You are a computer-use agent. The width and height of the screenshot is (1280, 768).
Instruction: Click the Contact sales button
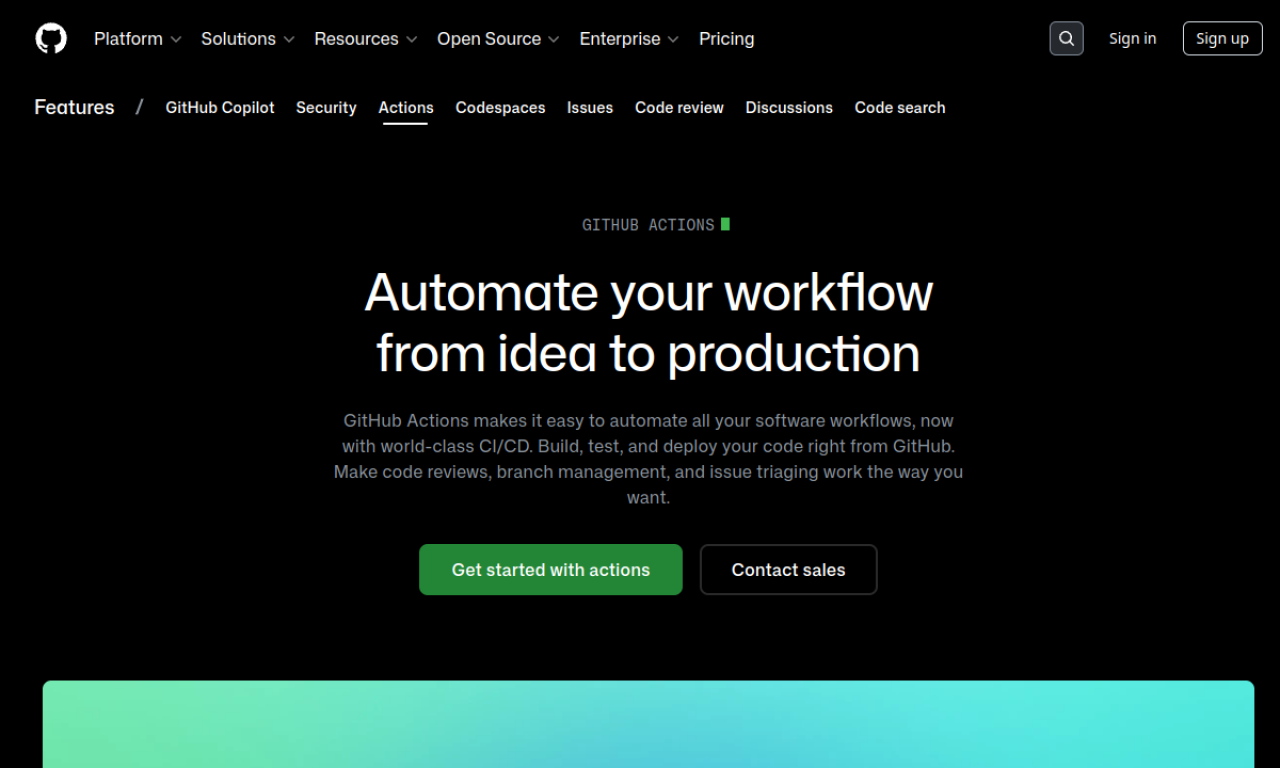[x=788, y=569]
